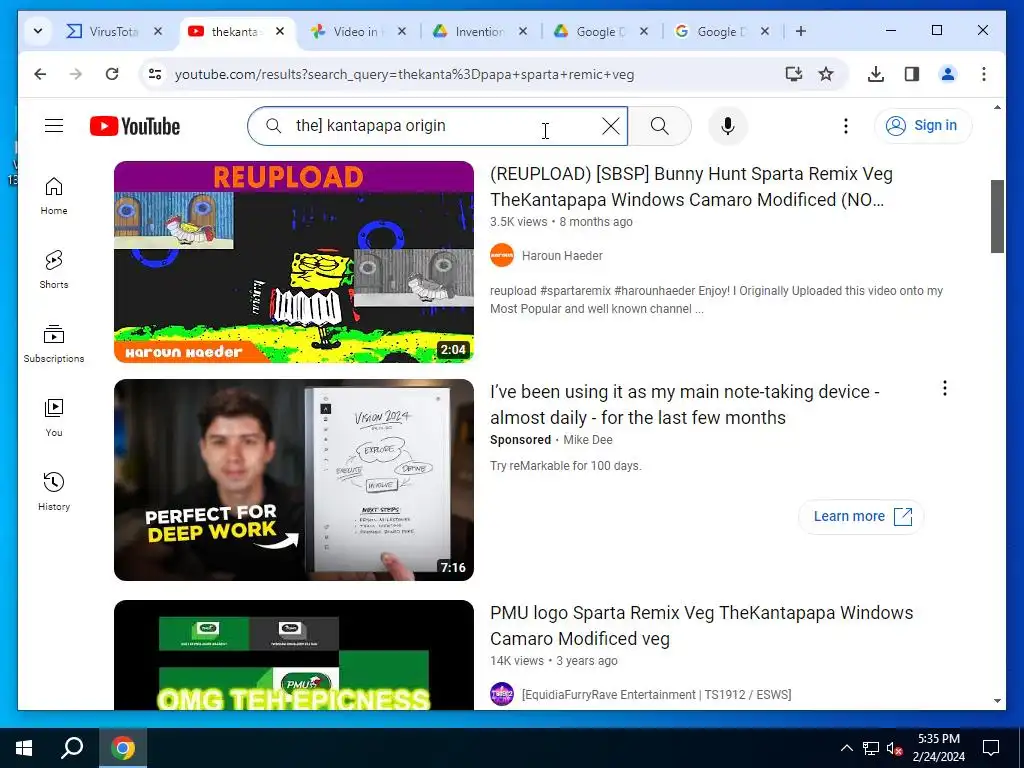Screen dimensions: 1024x768
Task: Open the Windows Start menu
Action: 24,748
